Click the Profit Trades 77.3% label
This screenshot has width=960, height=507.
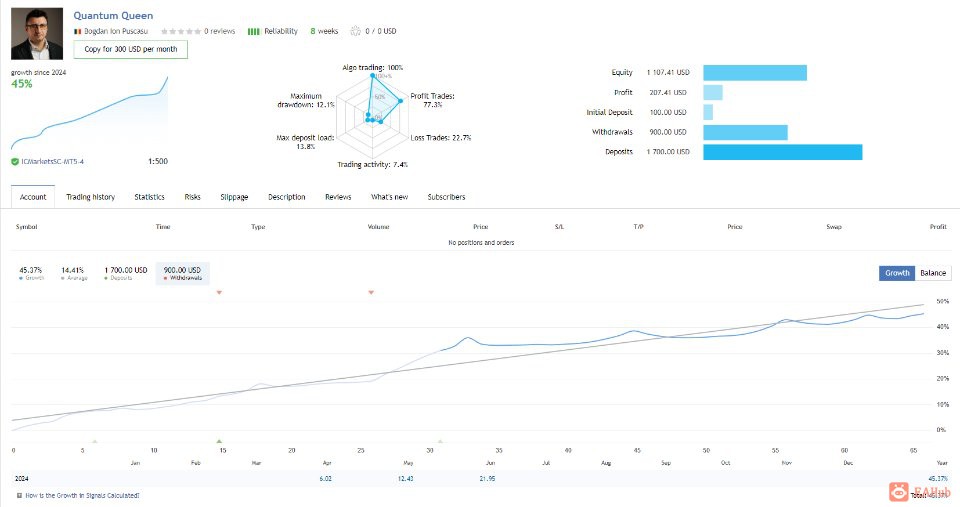tap(432, 100)
